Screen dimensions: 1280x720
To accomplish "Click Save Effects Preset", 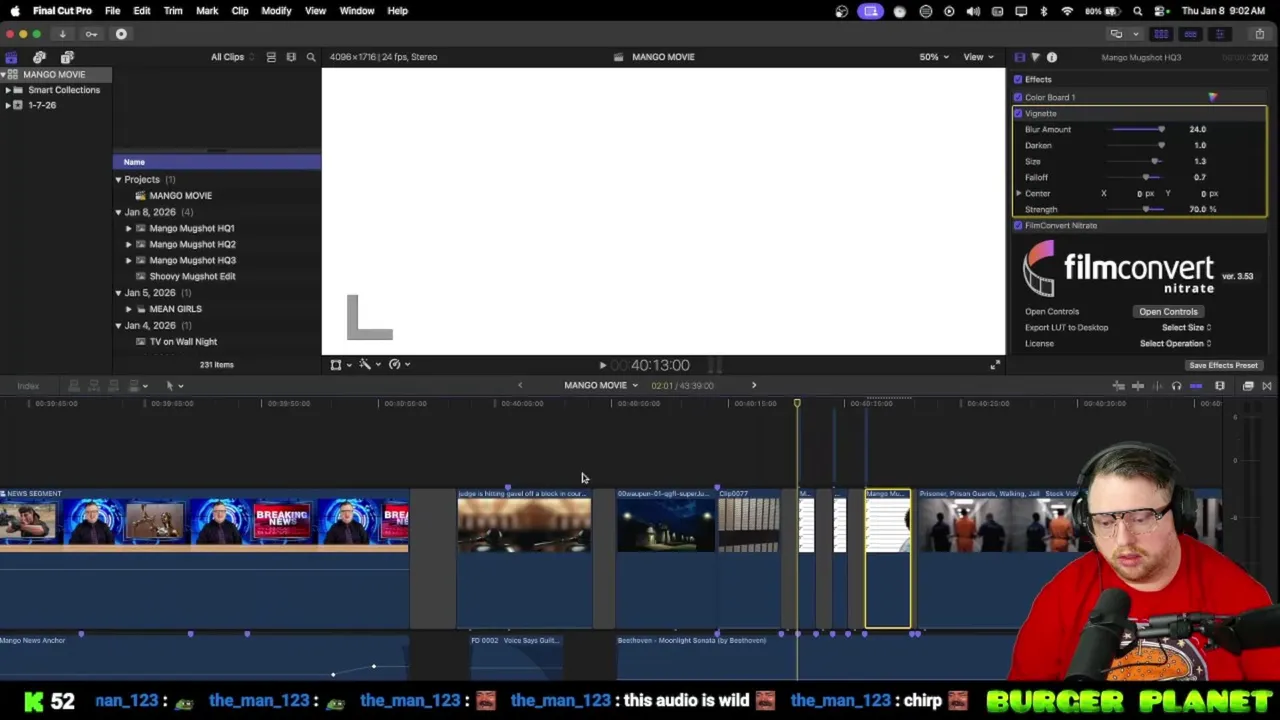I will [x=1223, y=365].
